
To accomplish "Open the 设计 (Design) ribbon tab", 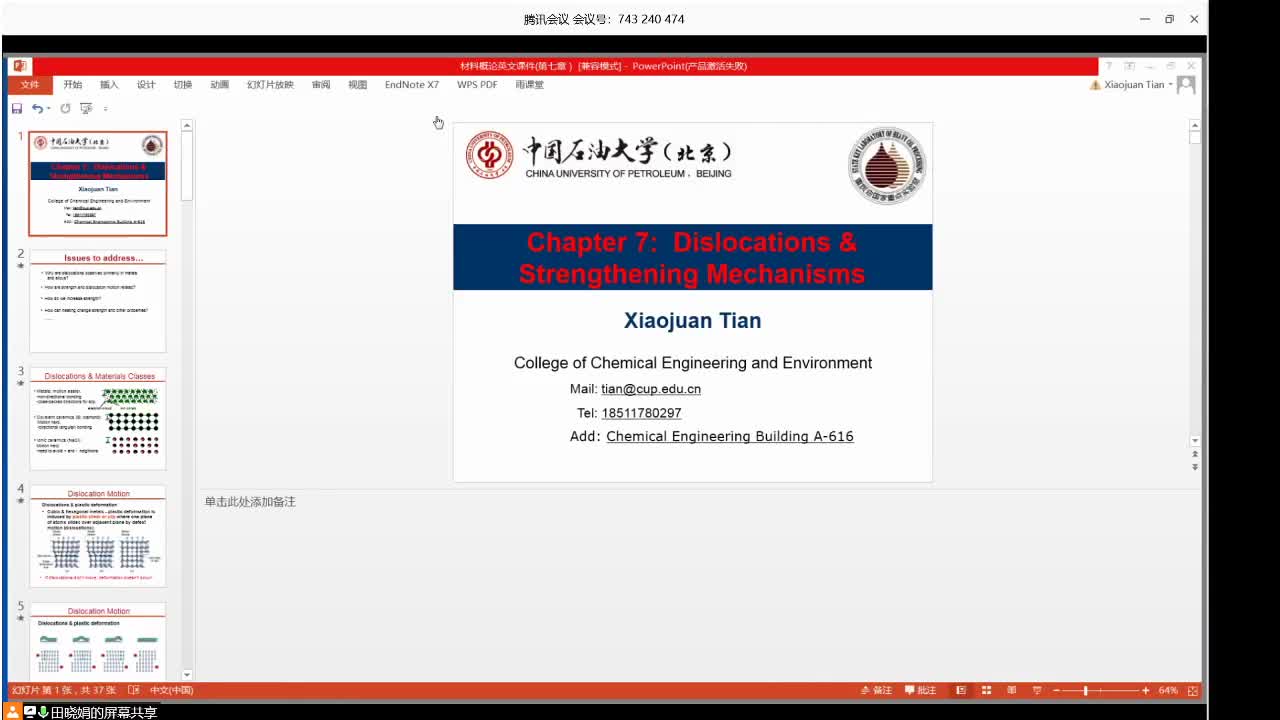I will [146, 85].
